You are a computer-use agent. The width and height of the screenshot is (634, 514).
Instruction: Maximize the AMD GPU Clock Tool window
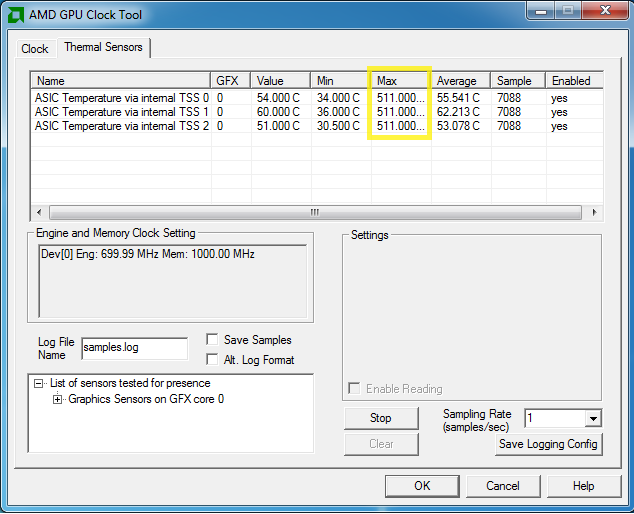tap(568, 10)
